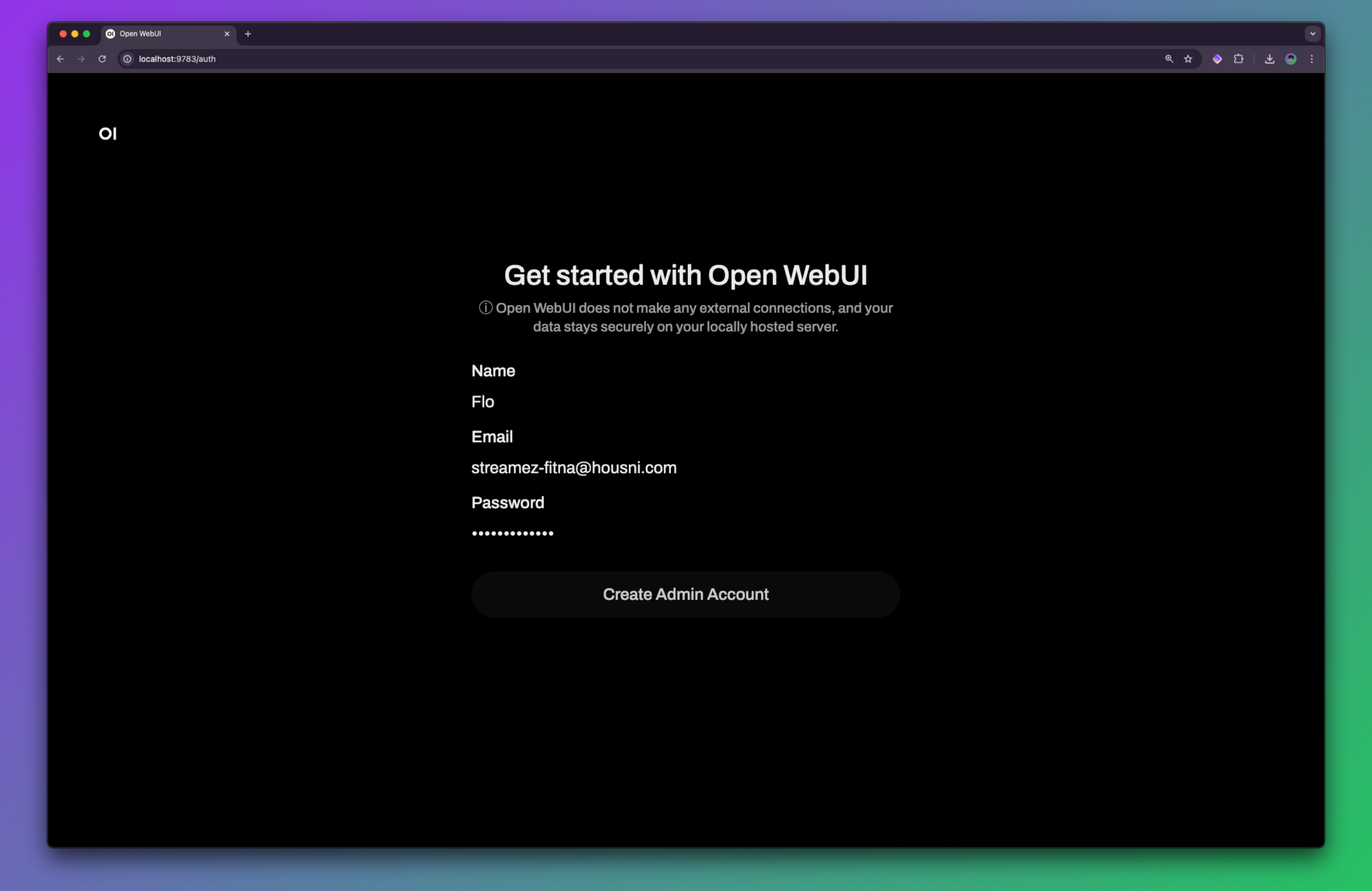Viewport: 1372px width, 891px height.
Task: Expand the tab search dropdown arrow
Action: tap(1313, 34)
